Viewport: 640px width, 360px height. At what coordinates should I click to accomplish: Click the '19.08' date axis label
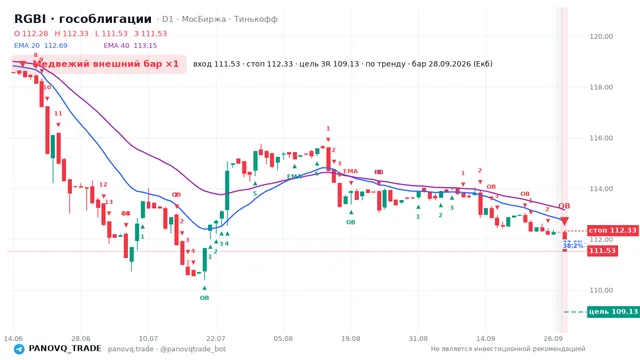point(351,338)
